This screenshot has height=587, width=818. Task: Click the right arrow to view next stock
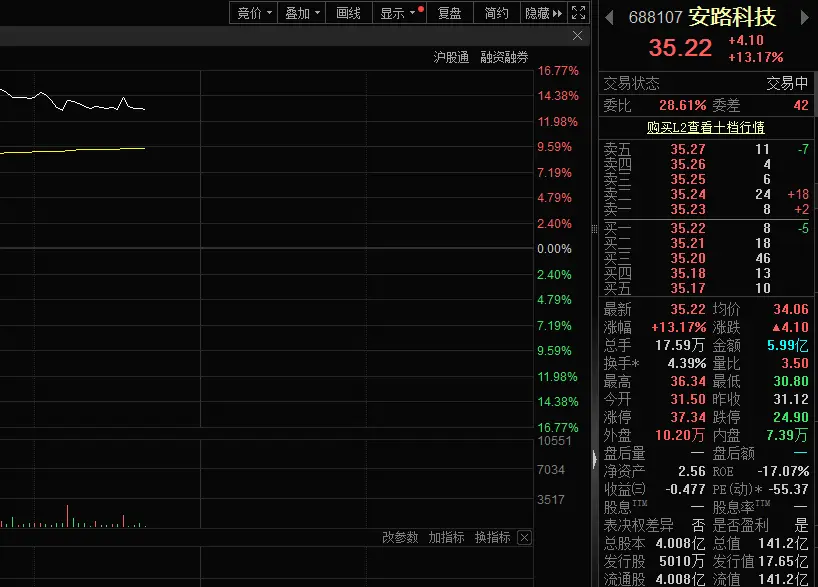tap(806, 17)
